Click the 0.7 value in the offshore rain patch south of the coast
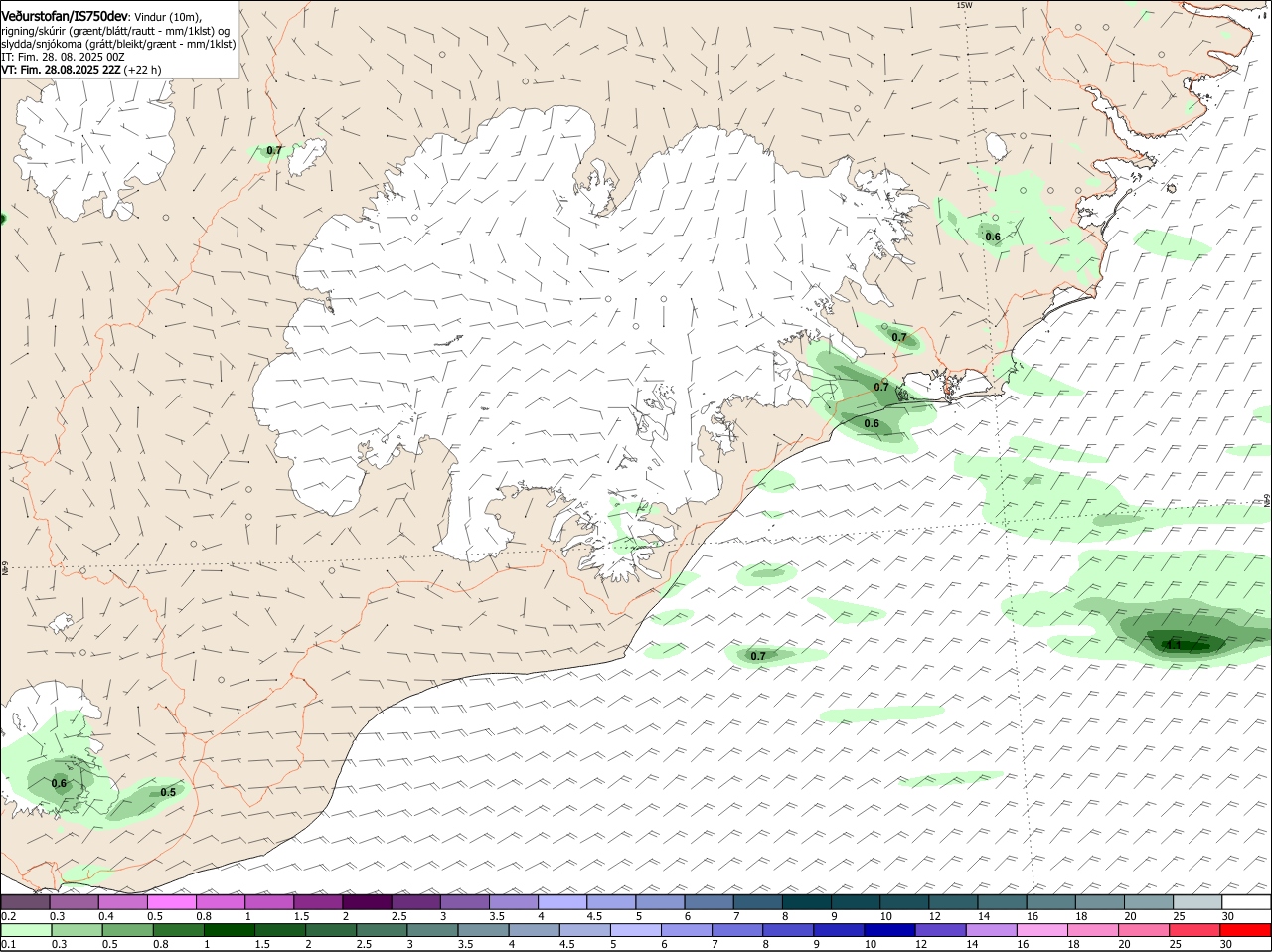This screenshot has width=1272, height=952. coord(758,656)
